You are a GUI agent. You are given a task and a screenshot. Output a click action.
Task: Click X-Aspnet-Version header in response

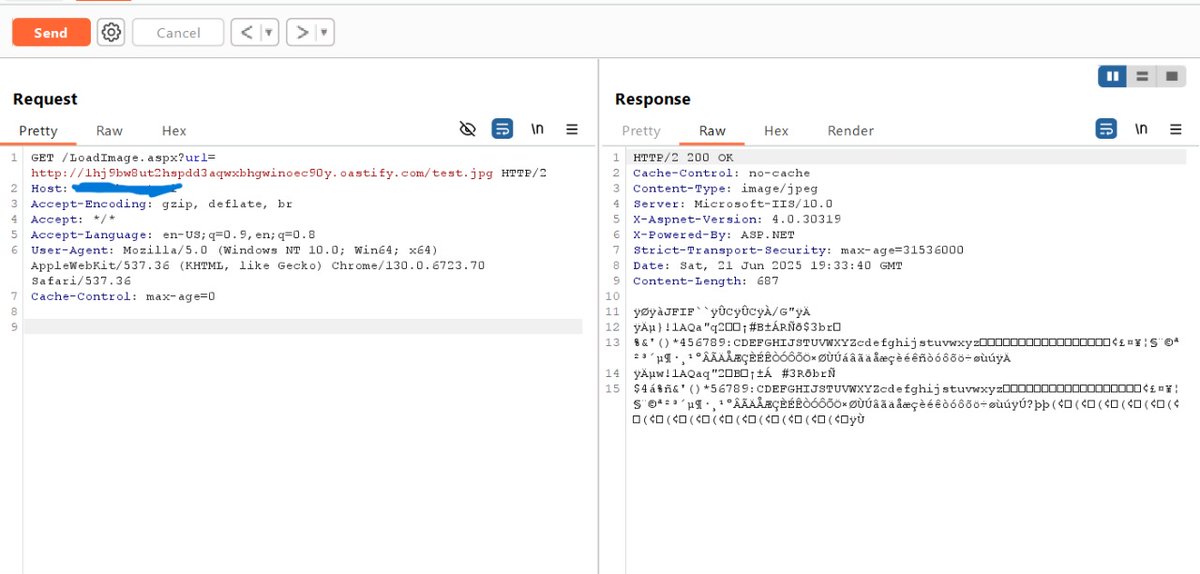[x=737, y=219]
